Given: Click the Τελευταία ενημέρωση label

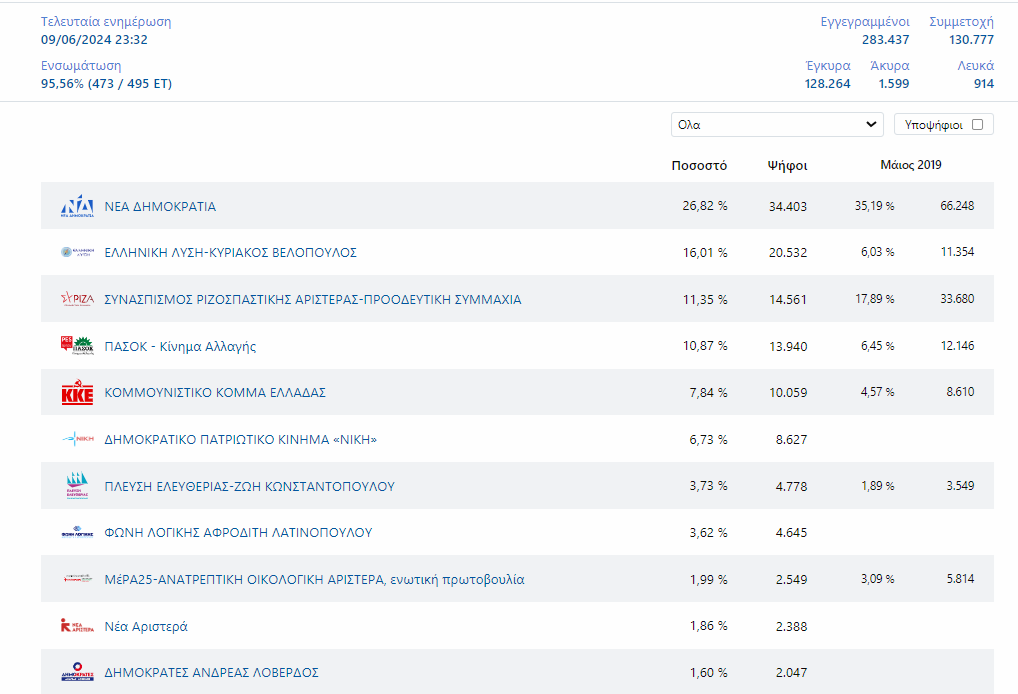Looking at the screenshot, I should coord(106,21).
